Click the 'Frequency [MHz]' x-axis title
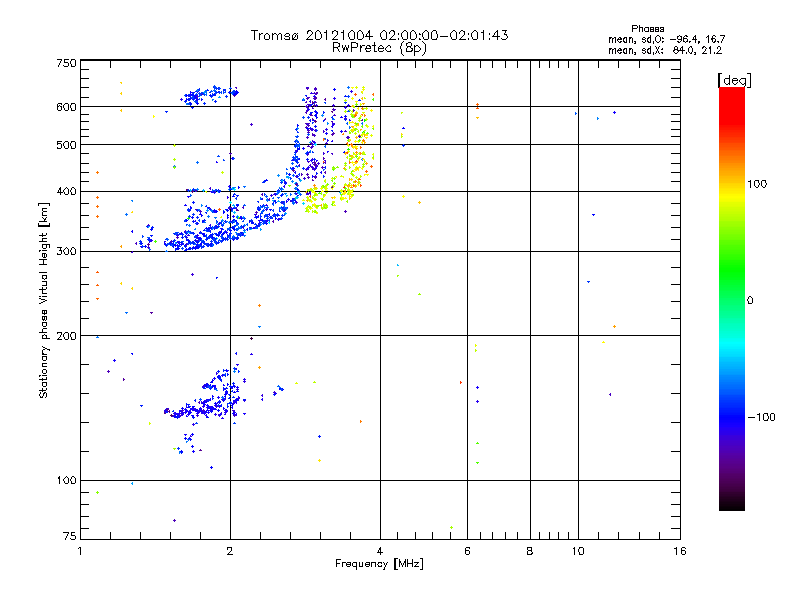The width and height of the screenshot is (800, 600). (x=379, y=564)
